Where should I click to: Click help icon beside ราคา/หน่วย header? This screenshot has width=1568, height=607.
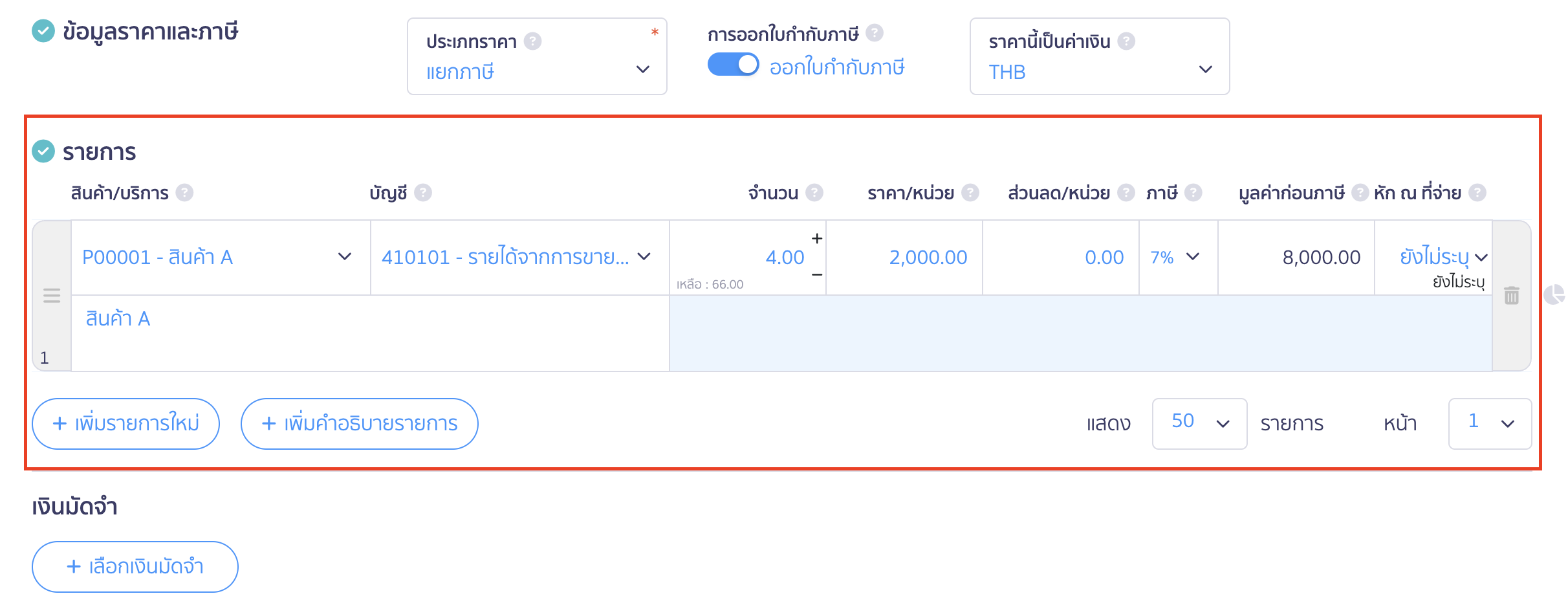pyautogui.click(x=970, y=193)
